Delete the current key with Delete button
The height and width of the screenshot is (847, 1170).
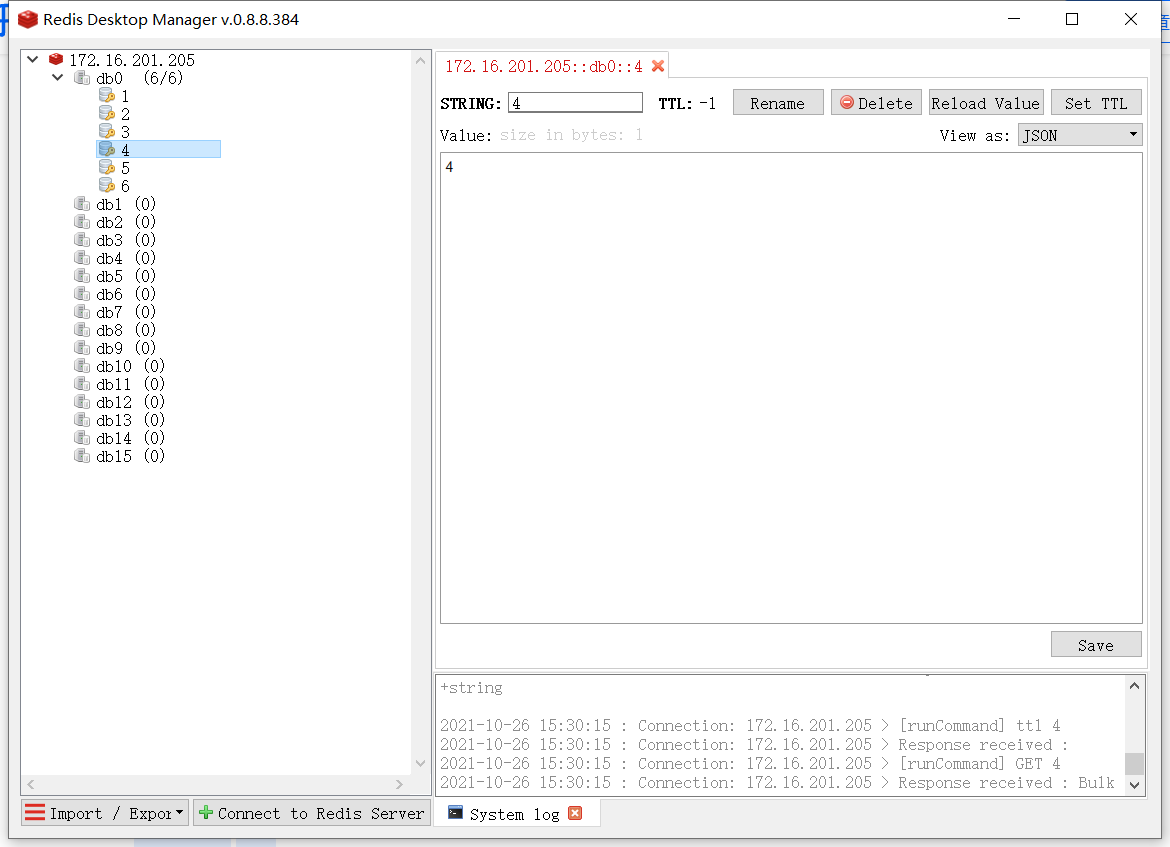876,103
